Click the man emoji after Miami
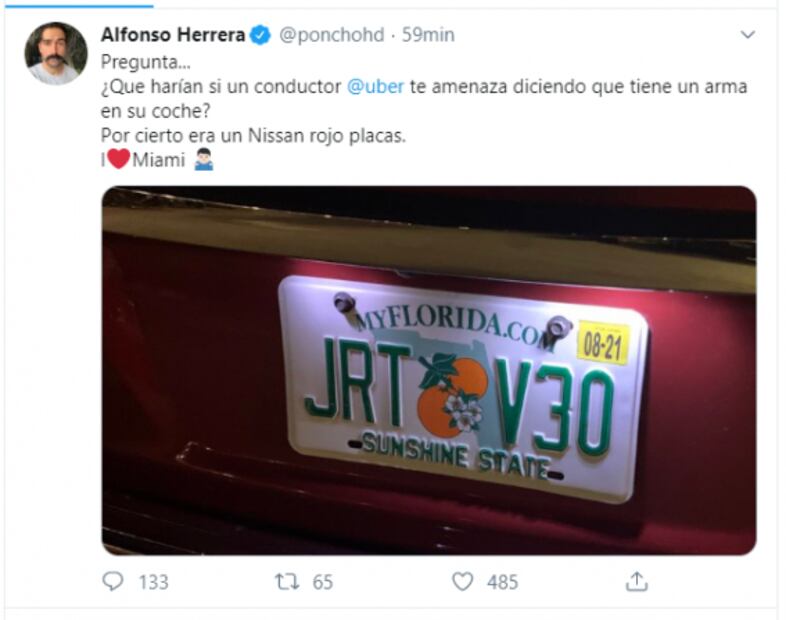This screenshot has height=620, width=786. click(204, 159)
